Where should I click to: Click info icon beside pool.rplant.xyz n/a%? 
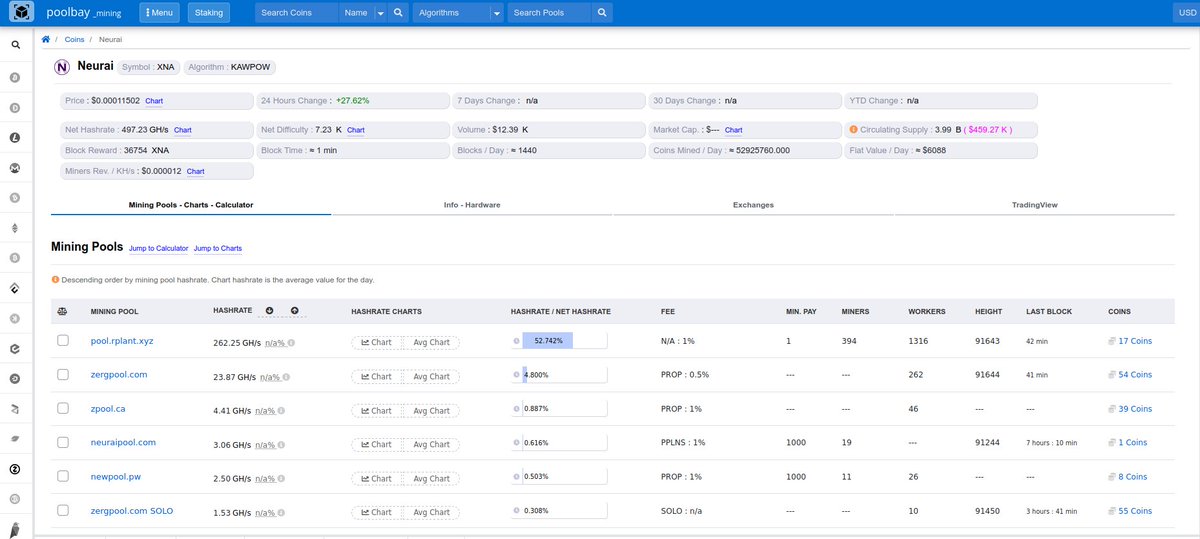pos(292,342)
